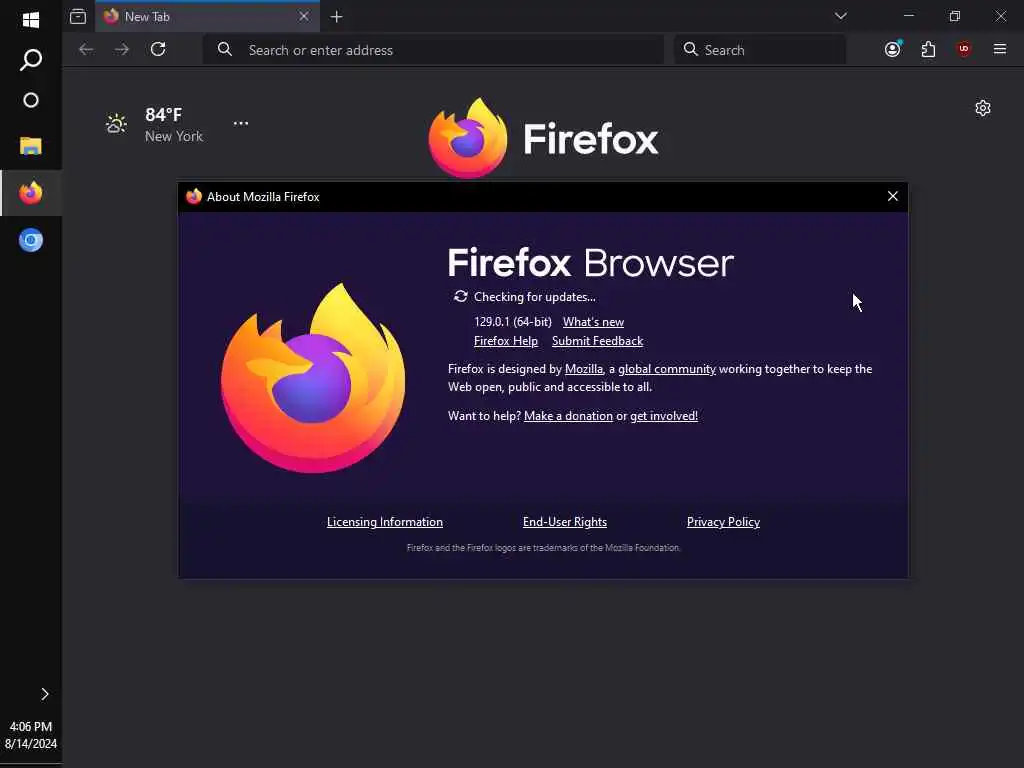This screenshot has height=768, width=1024.
Task: Go back one page
Action: pyautogui.click(x=86, y=50)
